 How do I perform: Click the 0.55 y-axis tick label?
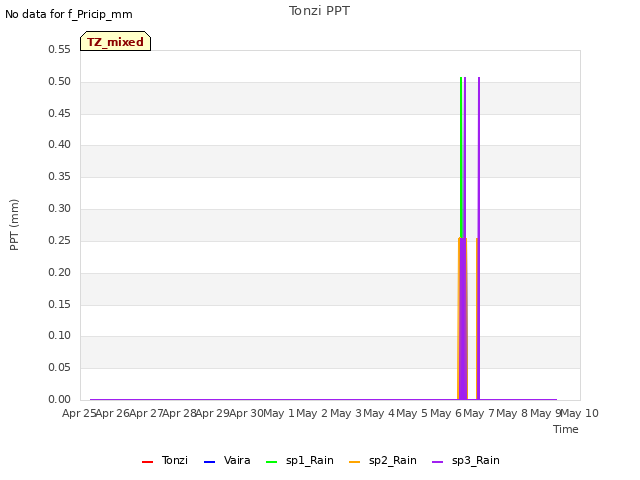(x=60, y=49)
